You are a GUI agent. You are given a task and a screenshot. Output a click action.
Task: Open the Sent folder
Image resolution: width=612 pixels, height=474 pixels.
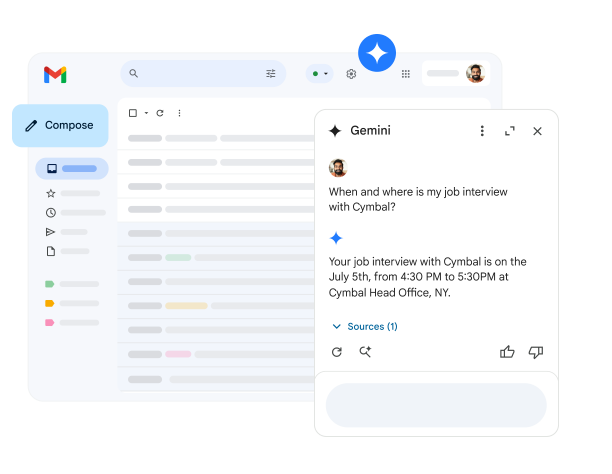(x=66, y=232)
